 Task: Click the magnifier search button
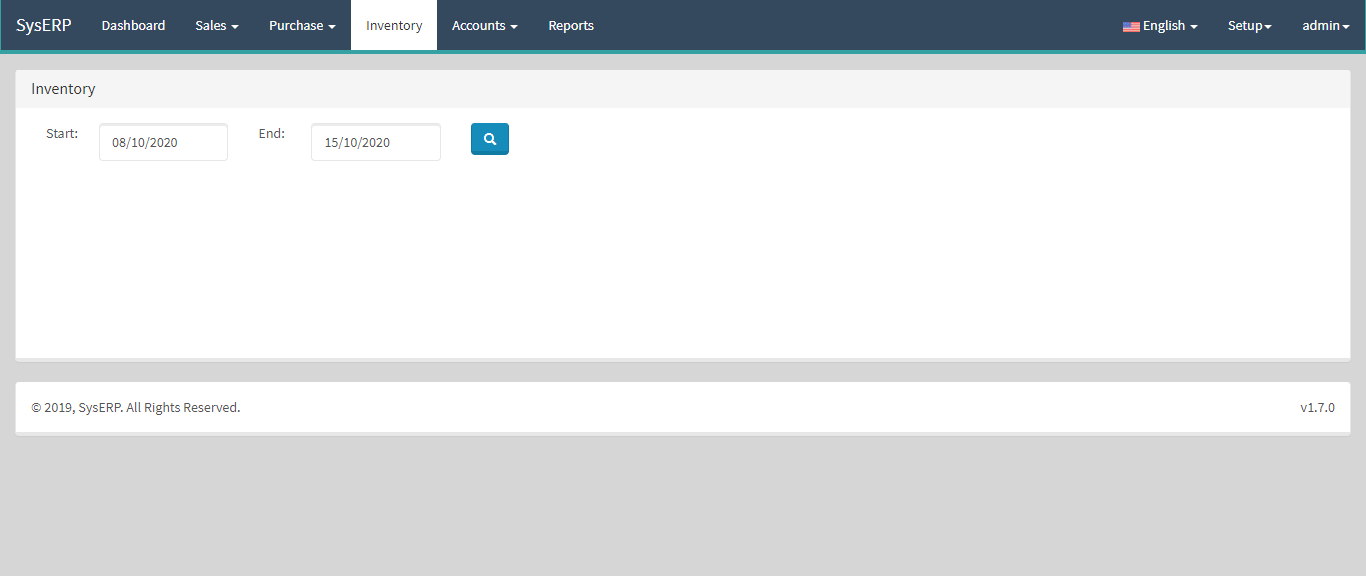click(490, 139)
